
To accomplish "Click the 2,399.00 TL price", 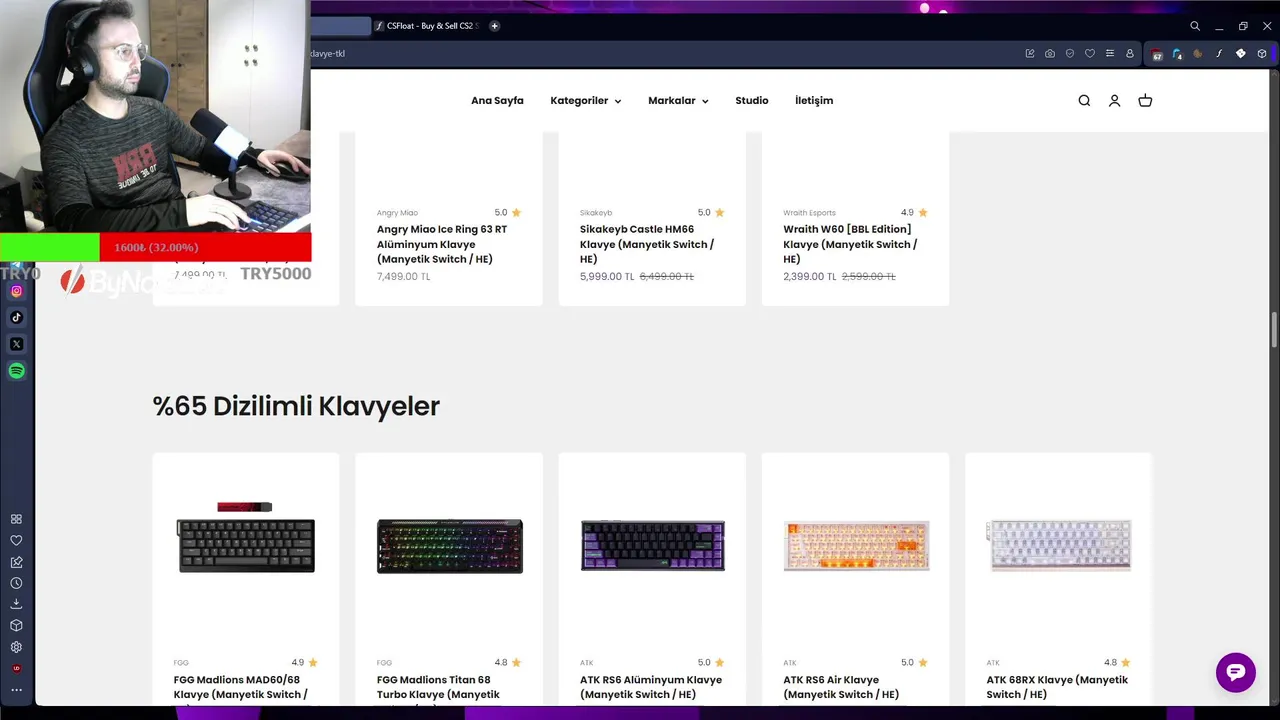I will tap(810, 277).
